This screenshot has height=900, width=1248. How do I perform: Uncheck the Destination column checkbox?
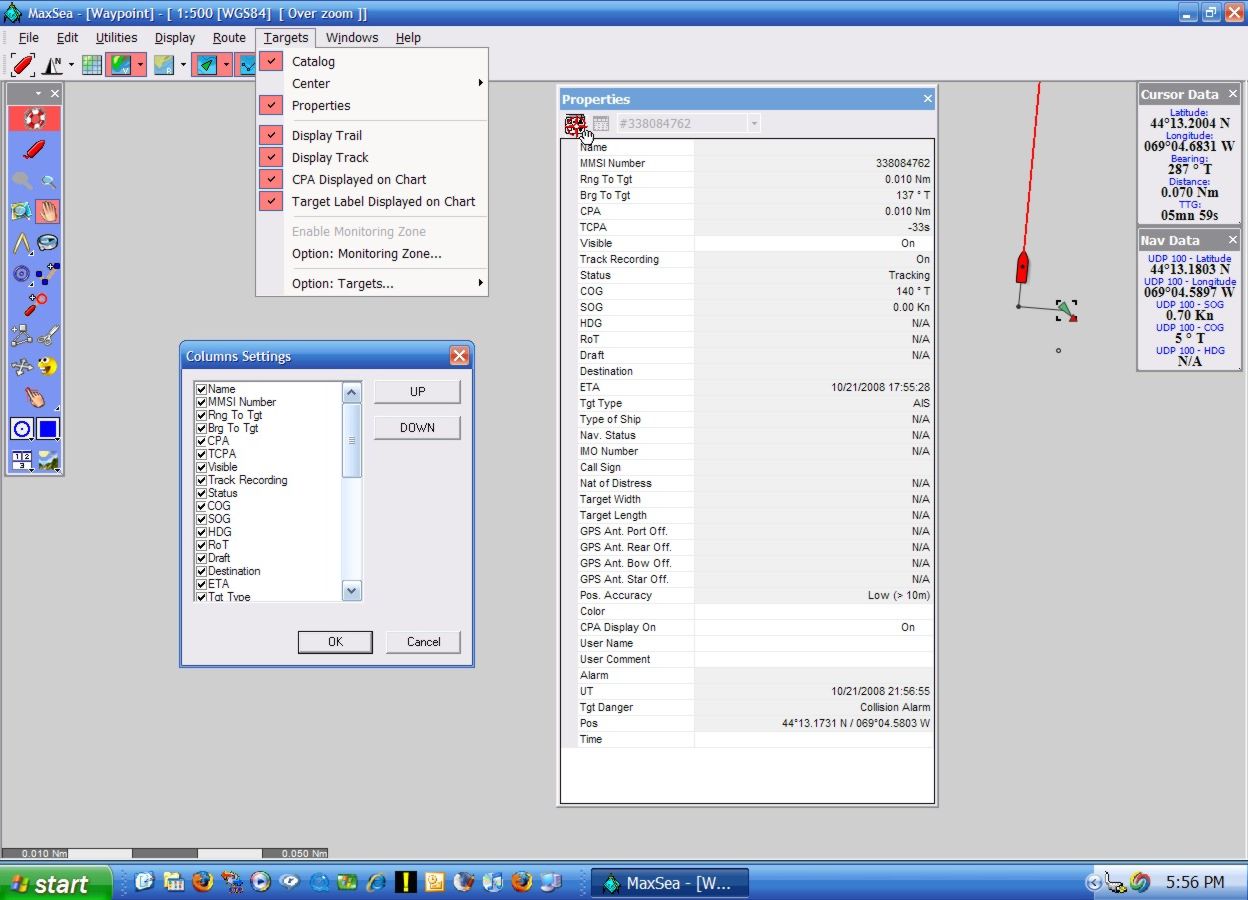point(202,571)
